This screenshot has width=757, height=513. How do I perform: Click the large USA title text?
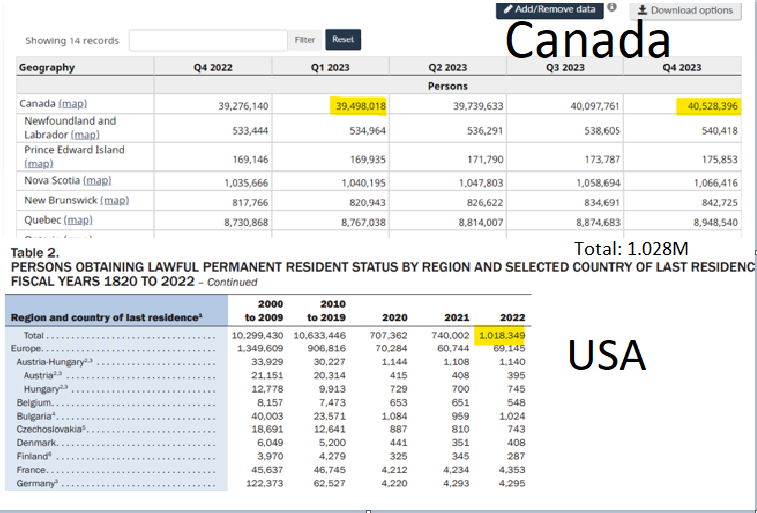tap(606, 355)
